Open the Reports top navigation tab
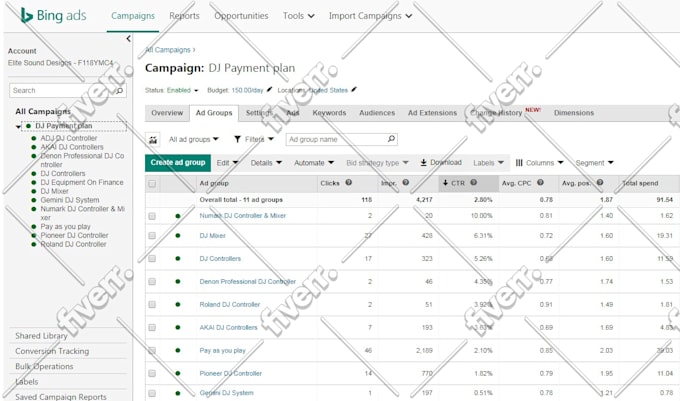Viewport: 680px width, 401px height. (x=184, y=16)
